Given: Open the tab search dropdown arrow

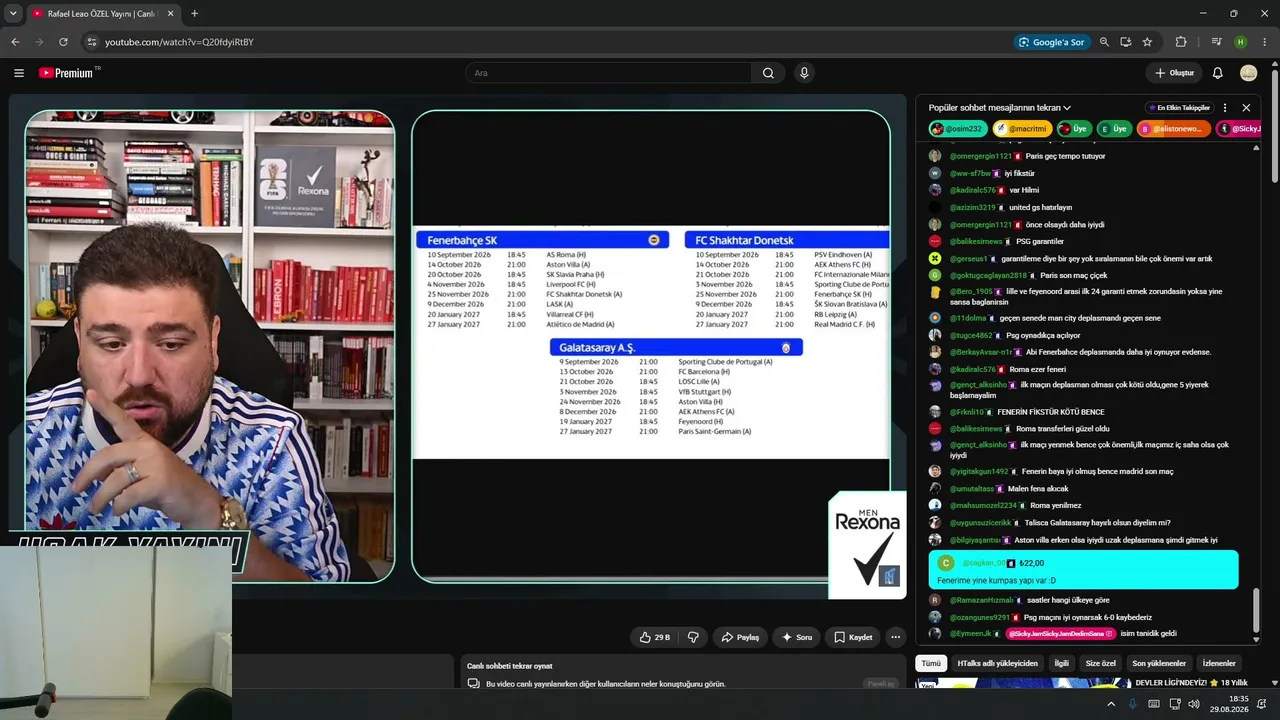Looking at the screenshot, I should tap(13, 14).
